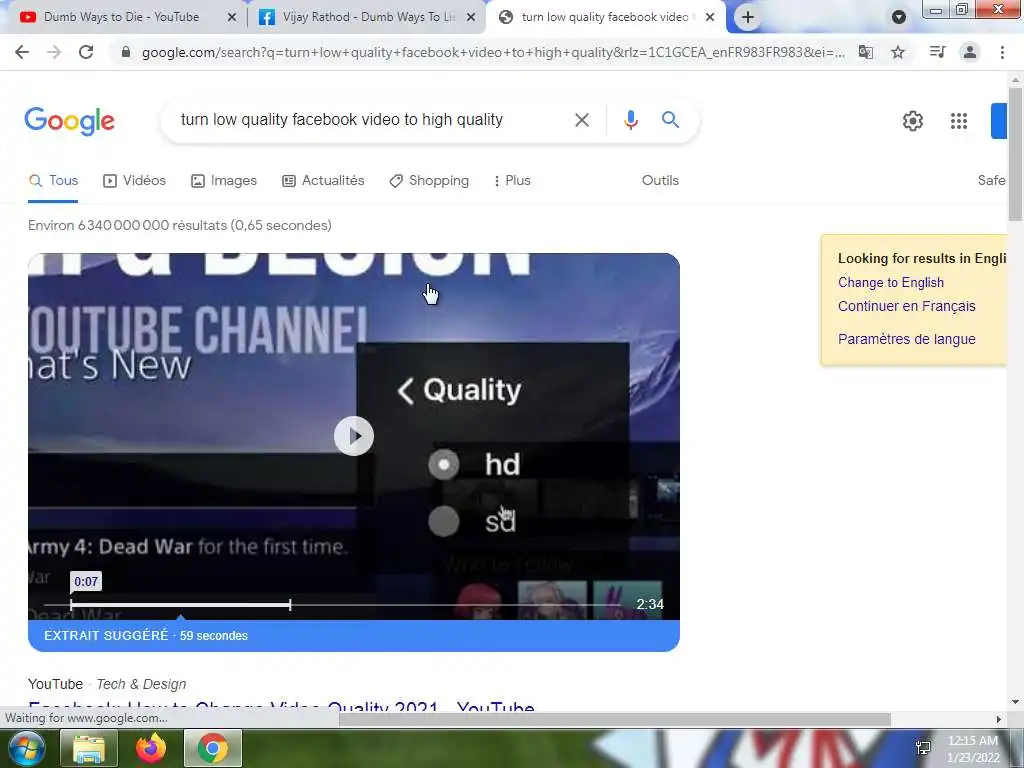Click Change to English link

coord(891,283)
